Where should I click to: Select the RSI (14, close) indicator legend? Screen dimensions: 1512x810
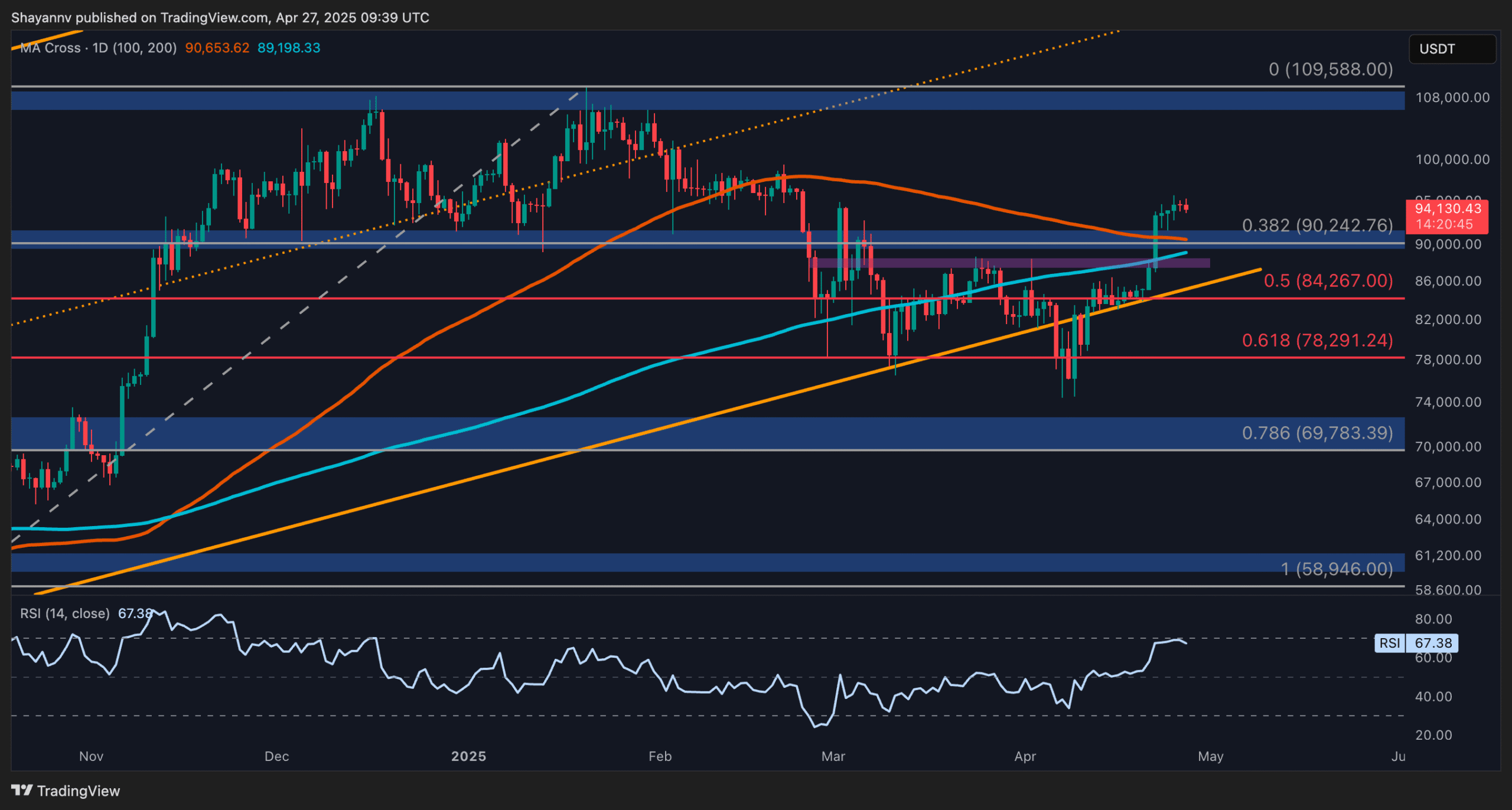click(65, 614)
